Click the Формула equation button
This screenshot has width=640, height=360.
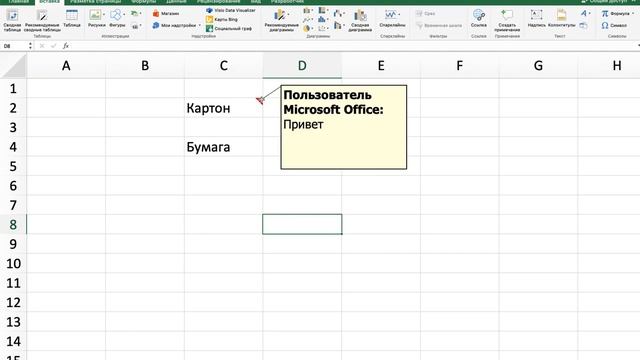pyautogui.click(x=616, y=13)
